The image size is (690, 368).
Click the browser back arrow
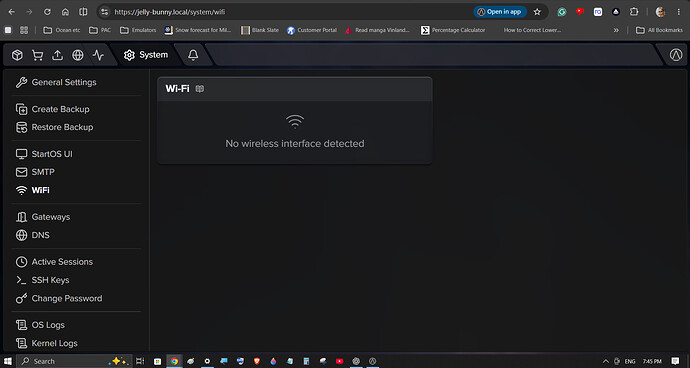click(12, 12)
